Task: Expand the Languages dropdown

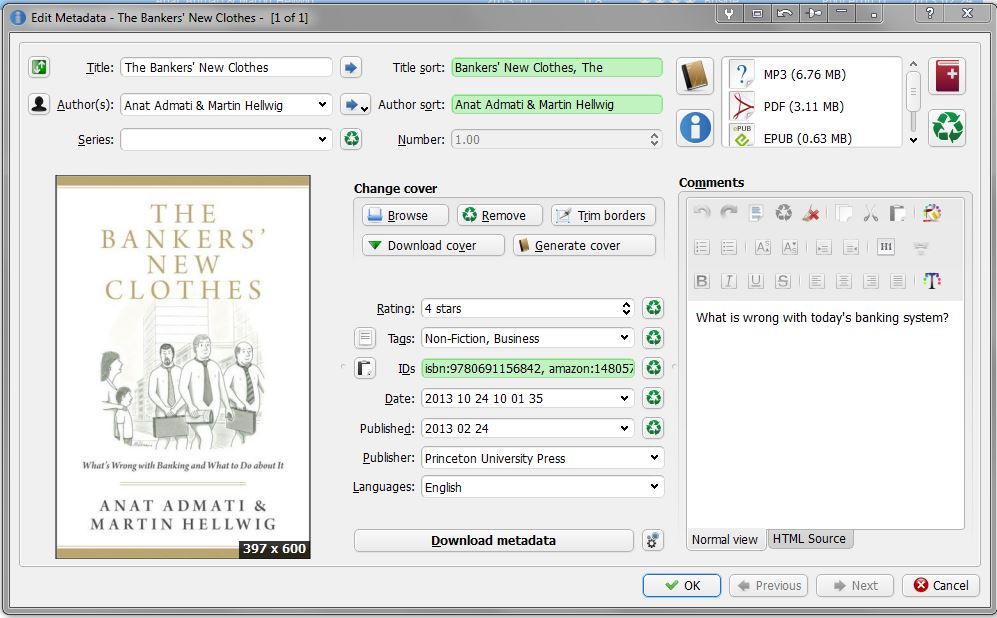Action: point(654,486)
